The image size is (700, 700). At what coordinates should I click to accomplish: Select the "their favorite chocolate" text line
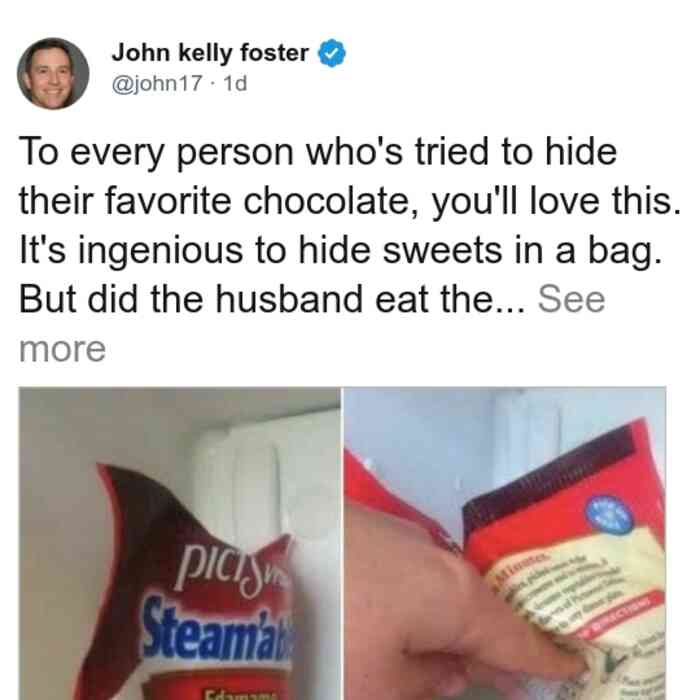pyautogui.click(x=350, y=202)
